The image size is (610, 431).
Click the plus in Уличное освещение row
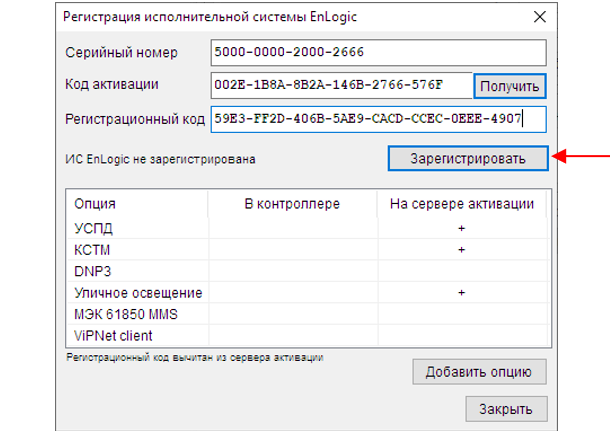[461, 293]
